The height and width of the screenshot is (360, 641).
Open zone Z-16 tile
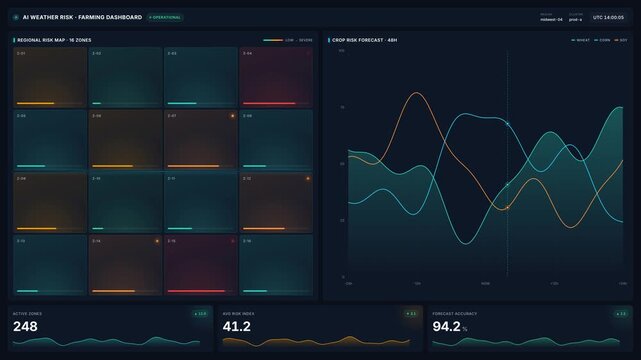coord(276,265)
